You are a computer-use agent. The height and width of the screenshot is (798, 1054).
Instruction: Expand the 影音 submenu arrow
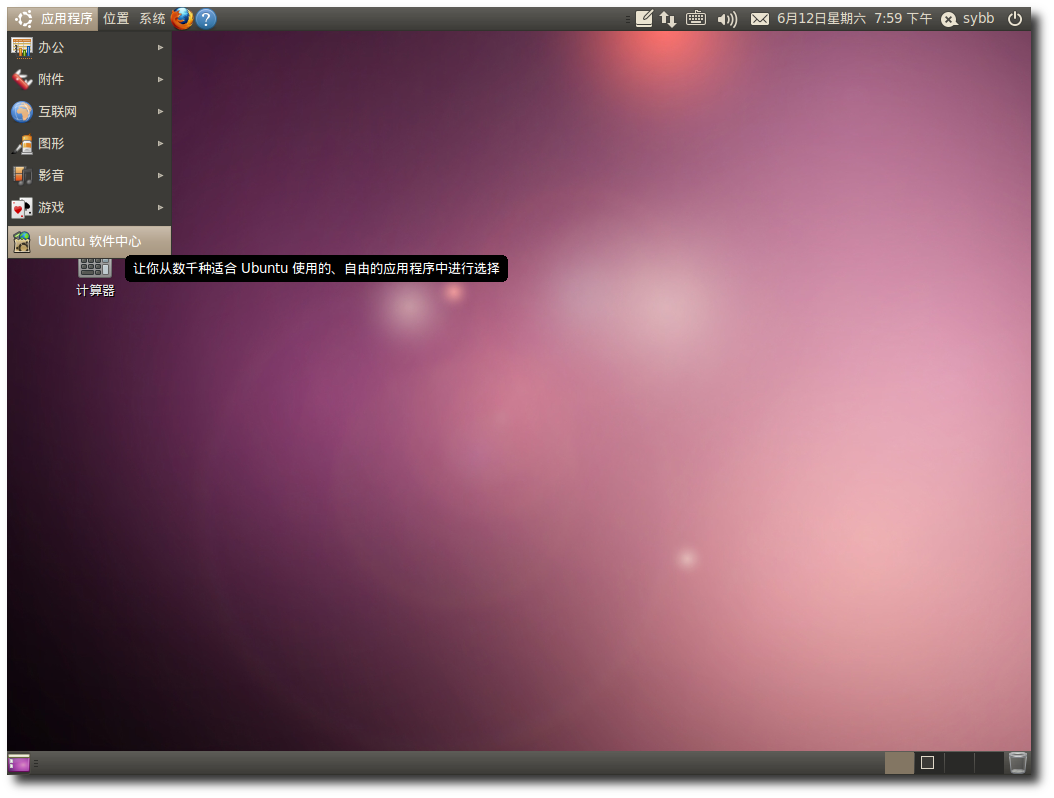(161, 175)
